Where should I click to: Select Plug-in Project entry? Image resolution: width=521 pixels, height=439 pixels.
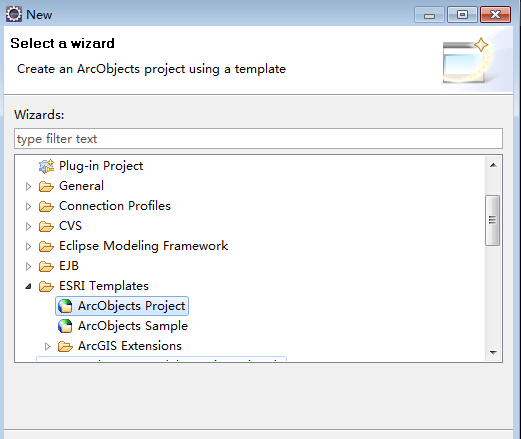[101, 166]
